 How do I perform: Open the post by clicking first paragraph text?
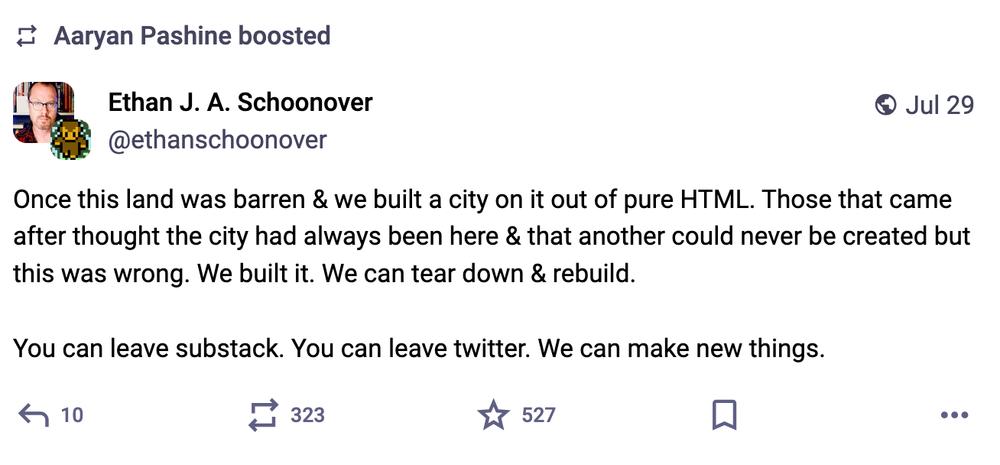pos(491,237)
